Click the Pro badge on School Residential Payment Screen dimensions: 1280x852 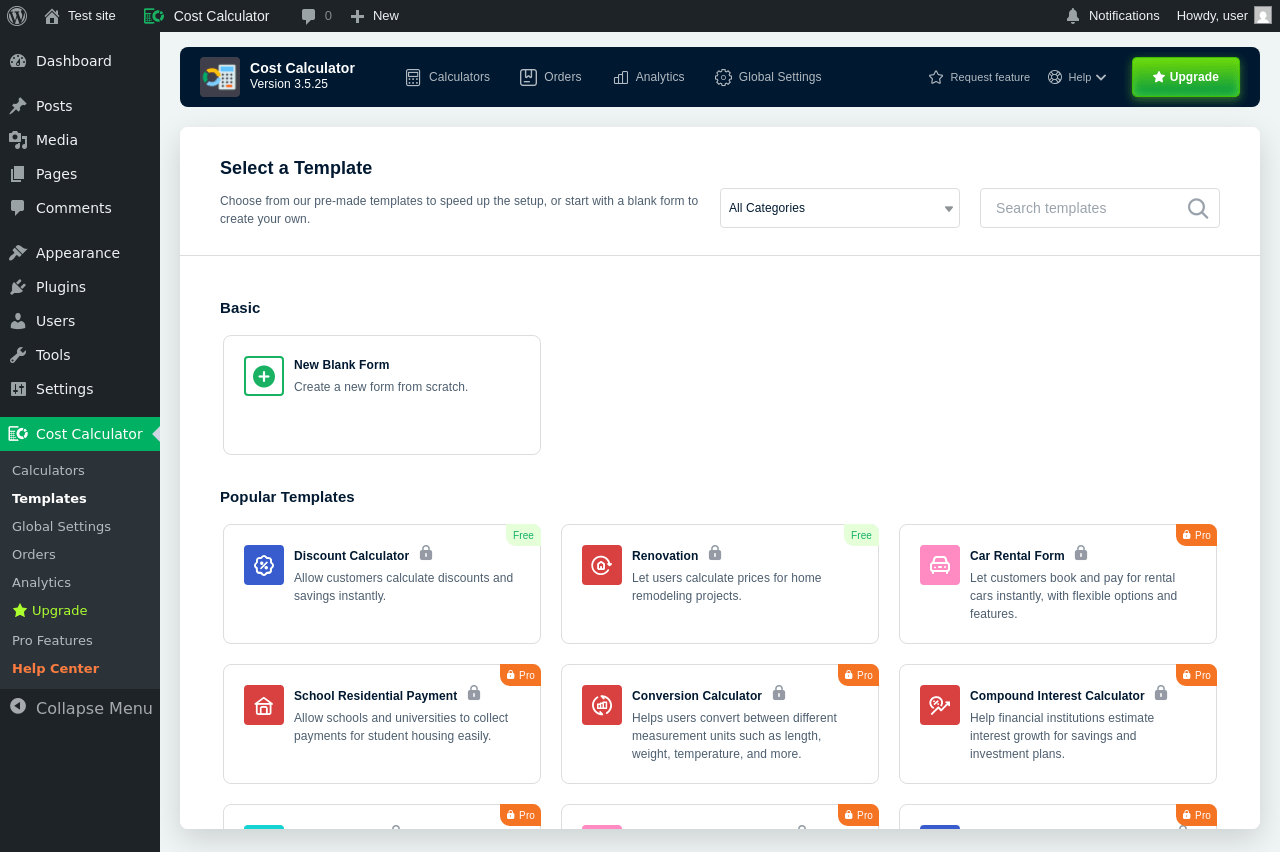coord(520,675)
